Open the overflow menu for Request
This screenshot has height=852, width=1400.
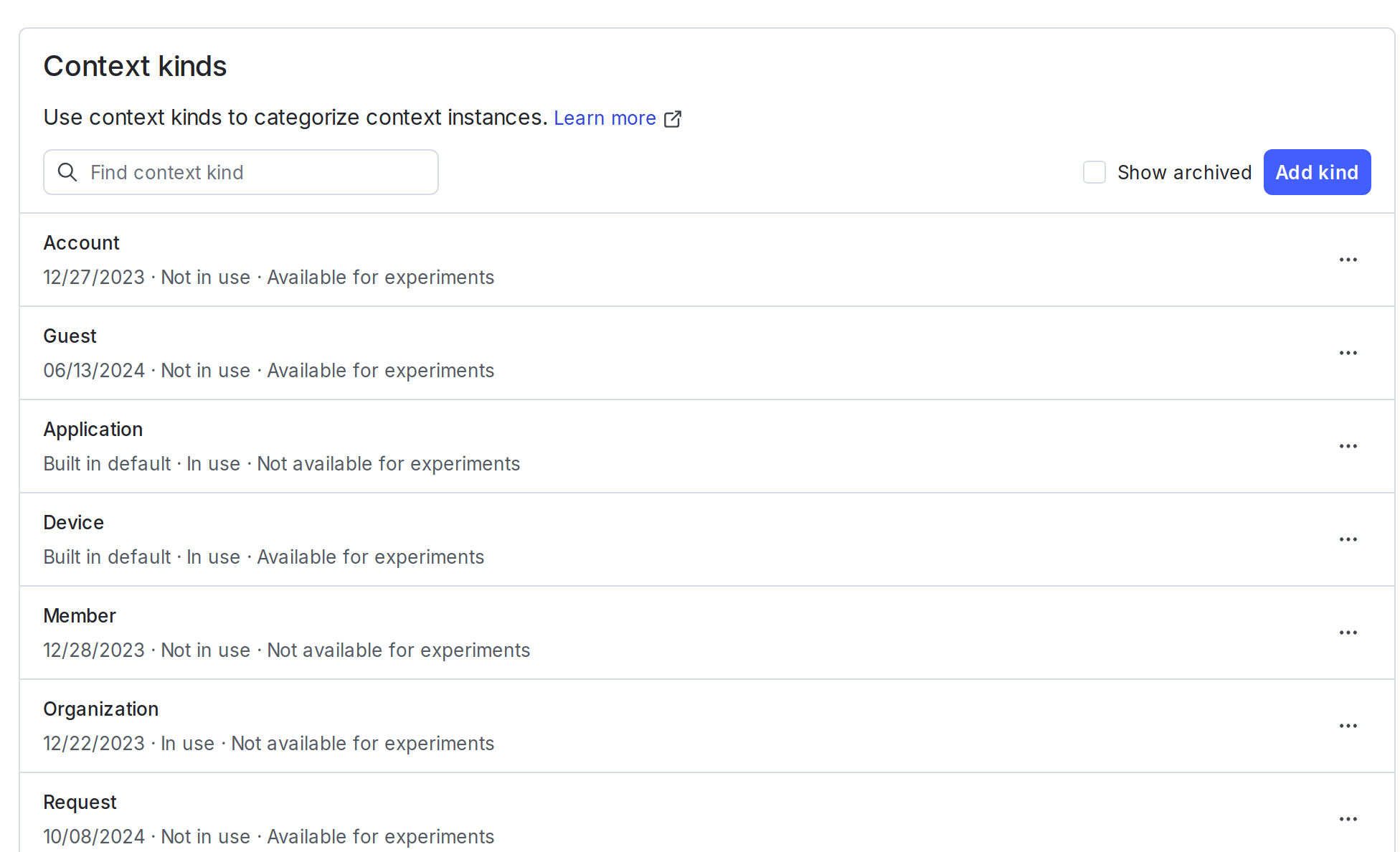coord(1348,818)
